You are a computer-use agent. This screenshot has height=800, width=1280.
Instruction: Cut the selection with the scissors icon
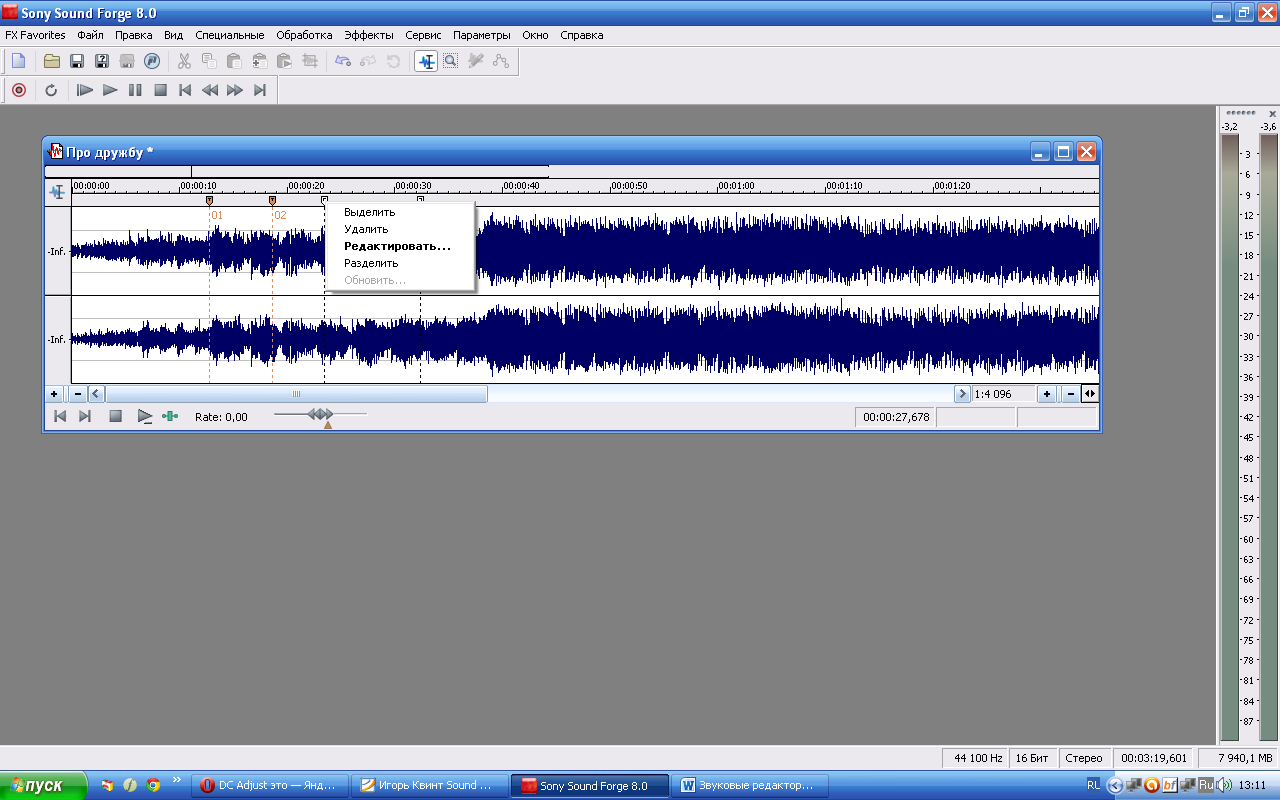click(x=184, y=61)
